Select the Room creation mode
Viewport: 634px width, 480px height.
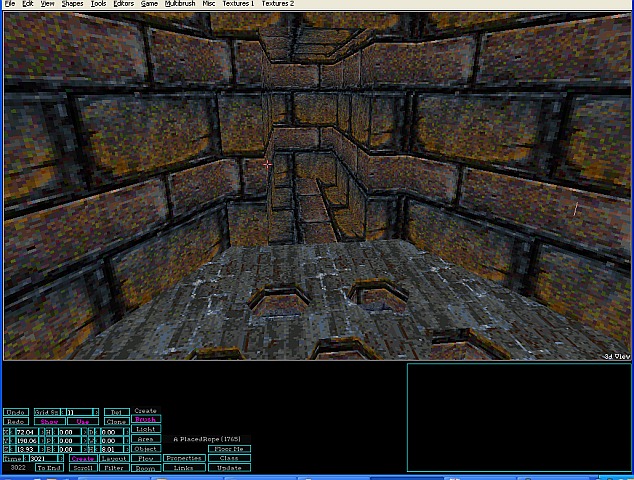coord(146,468)
